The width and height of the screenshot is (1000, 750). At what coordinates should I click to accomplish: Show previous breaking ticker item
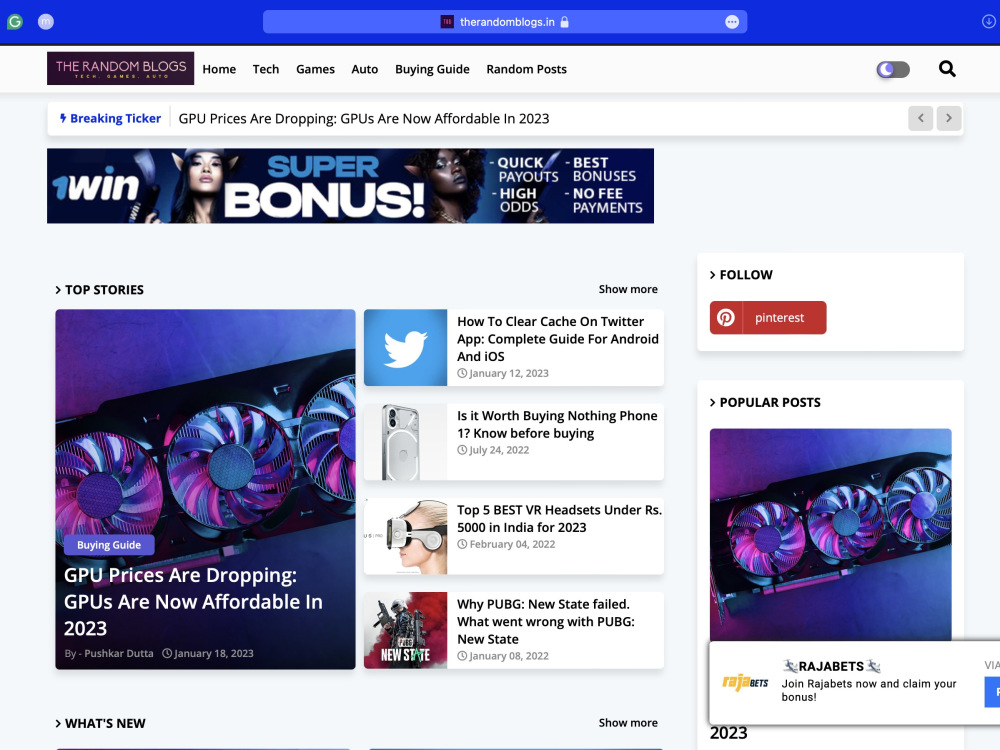point(920,119)
